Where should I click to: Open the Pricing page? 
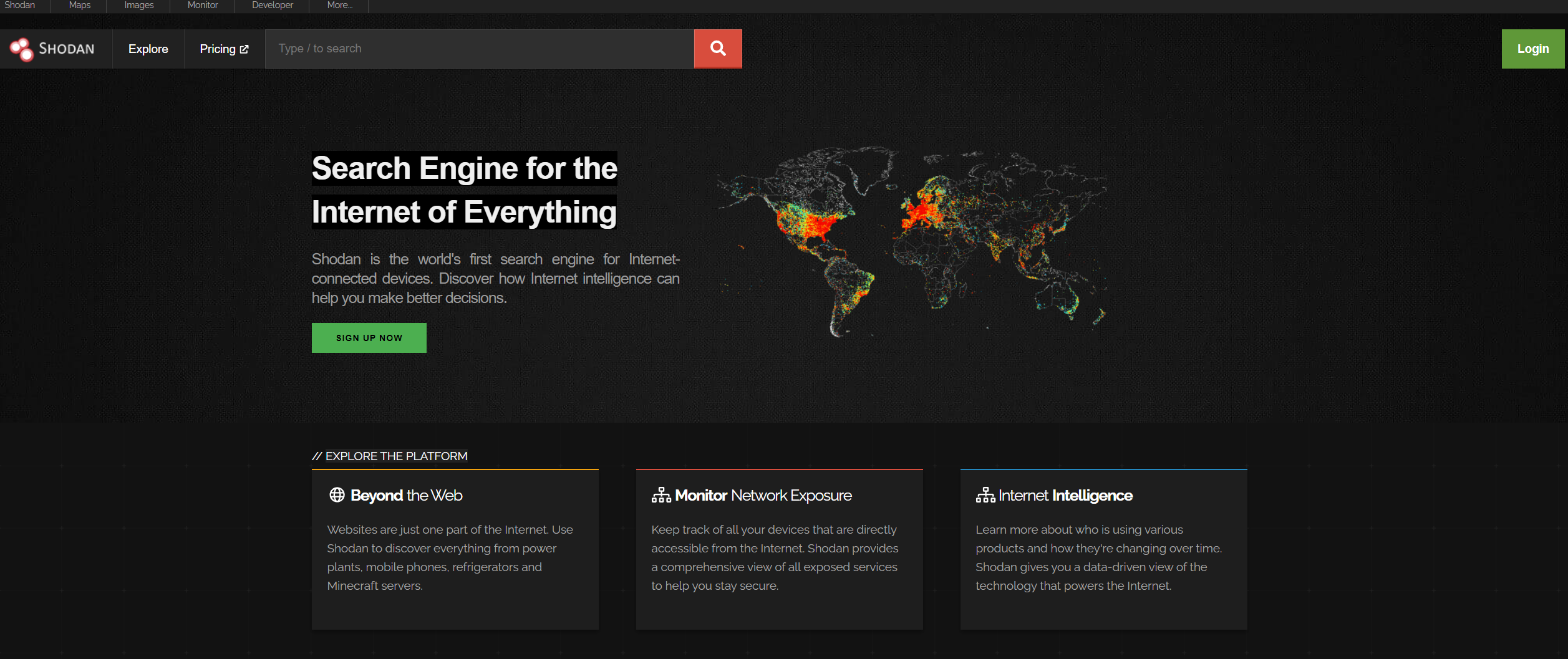[x=224, y=49]
